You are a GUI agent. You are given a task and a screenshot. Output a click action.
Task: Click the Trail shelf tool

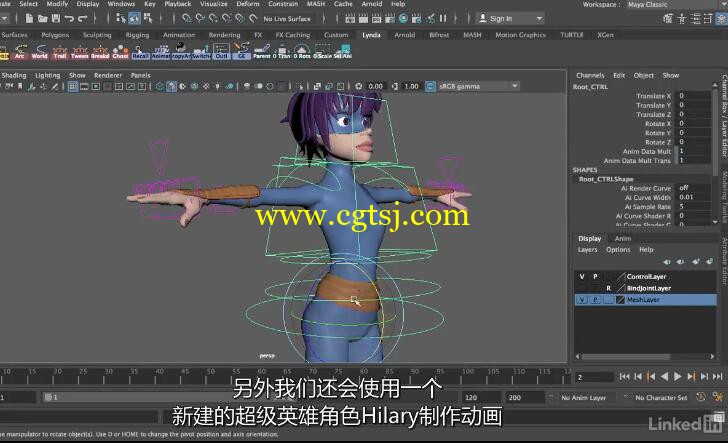pos(60,51)
